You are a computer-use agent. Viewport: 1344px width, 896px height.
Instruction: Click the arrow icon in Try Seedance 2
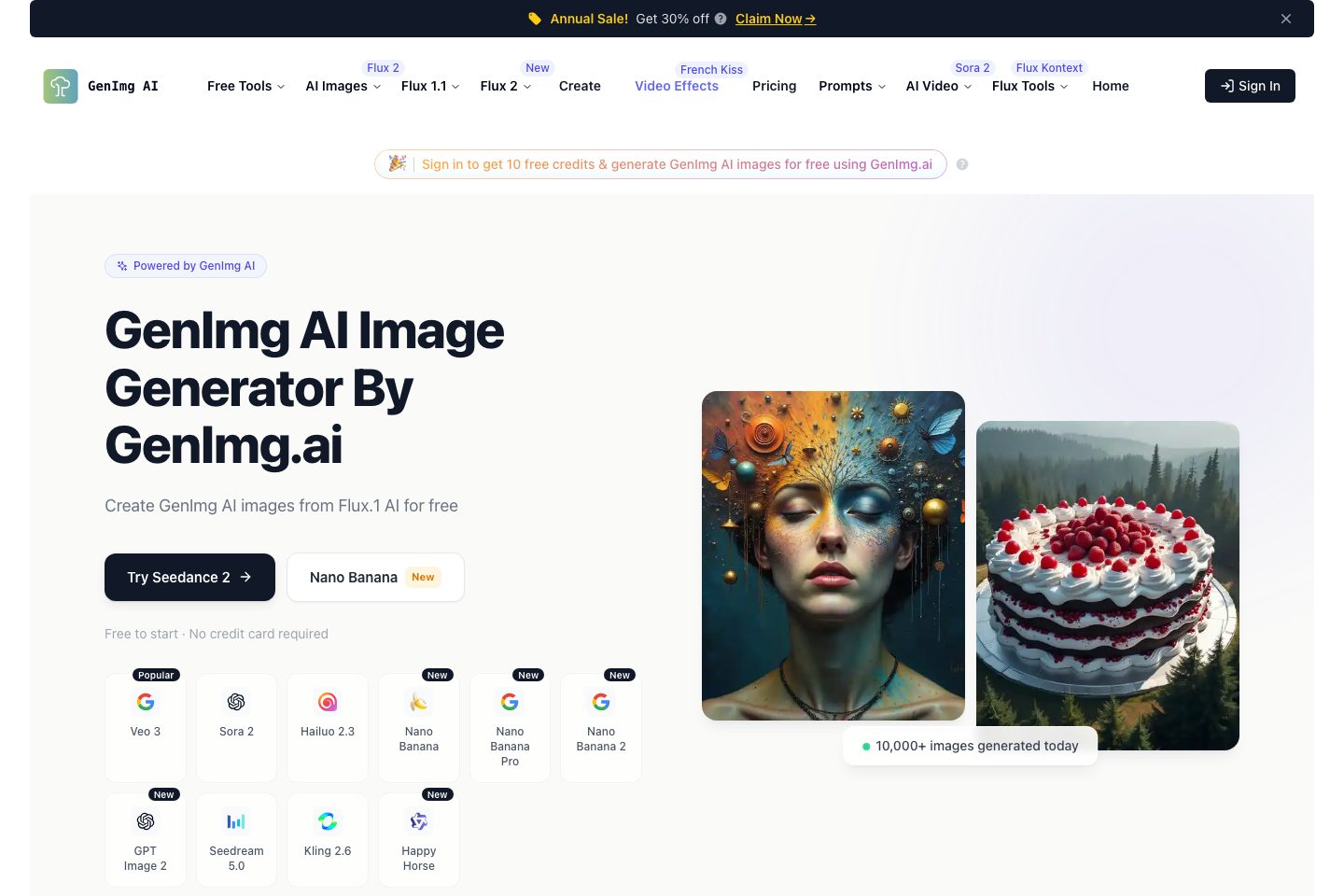245,577
